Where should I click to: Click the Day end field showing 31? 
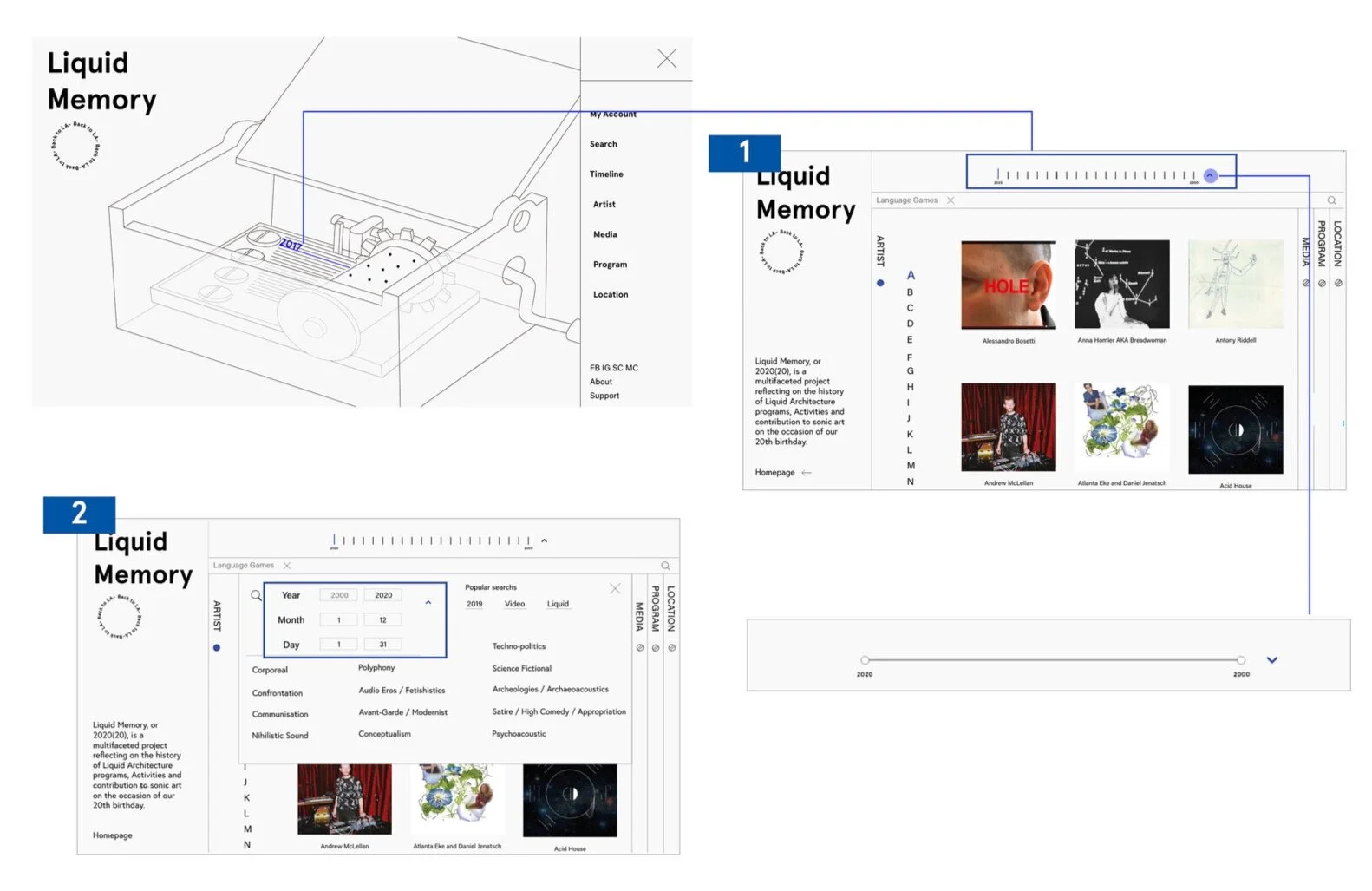(x=383, y=645)
